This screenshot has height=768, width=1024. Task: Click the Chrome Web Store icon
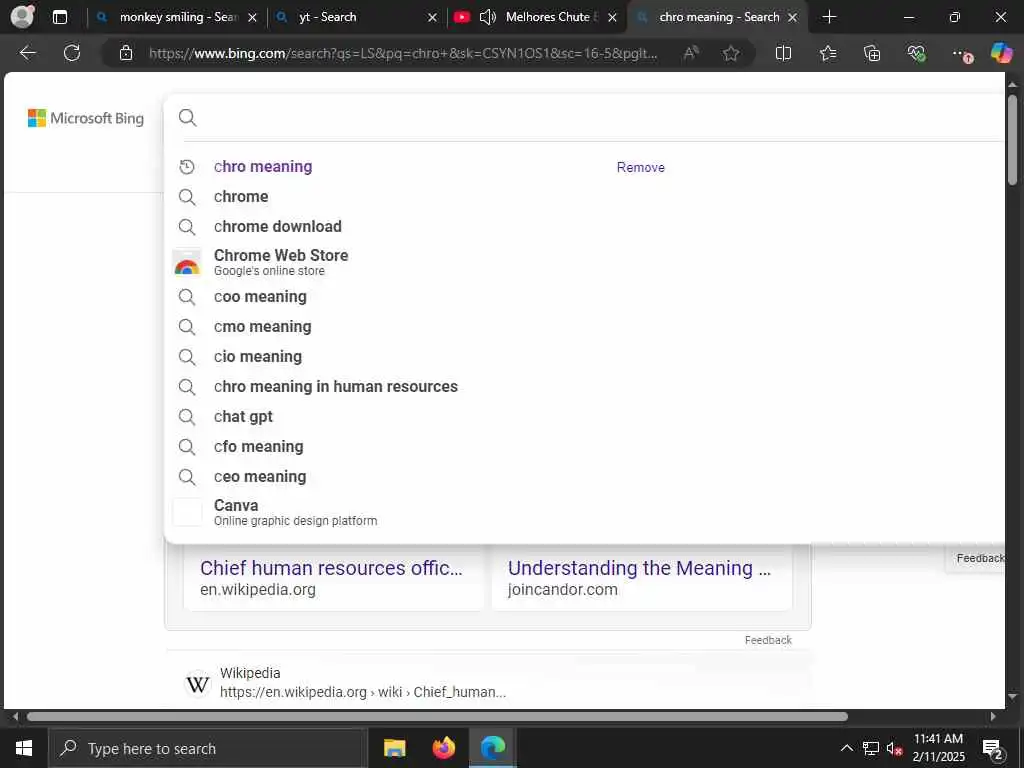(187, 263)
